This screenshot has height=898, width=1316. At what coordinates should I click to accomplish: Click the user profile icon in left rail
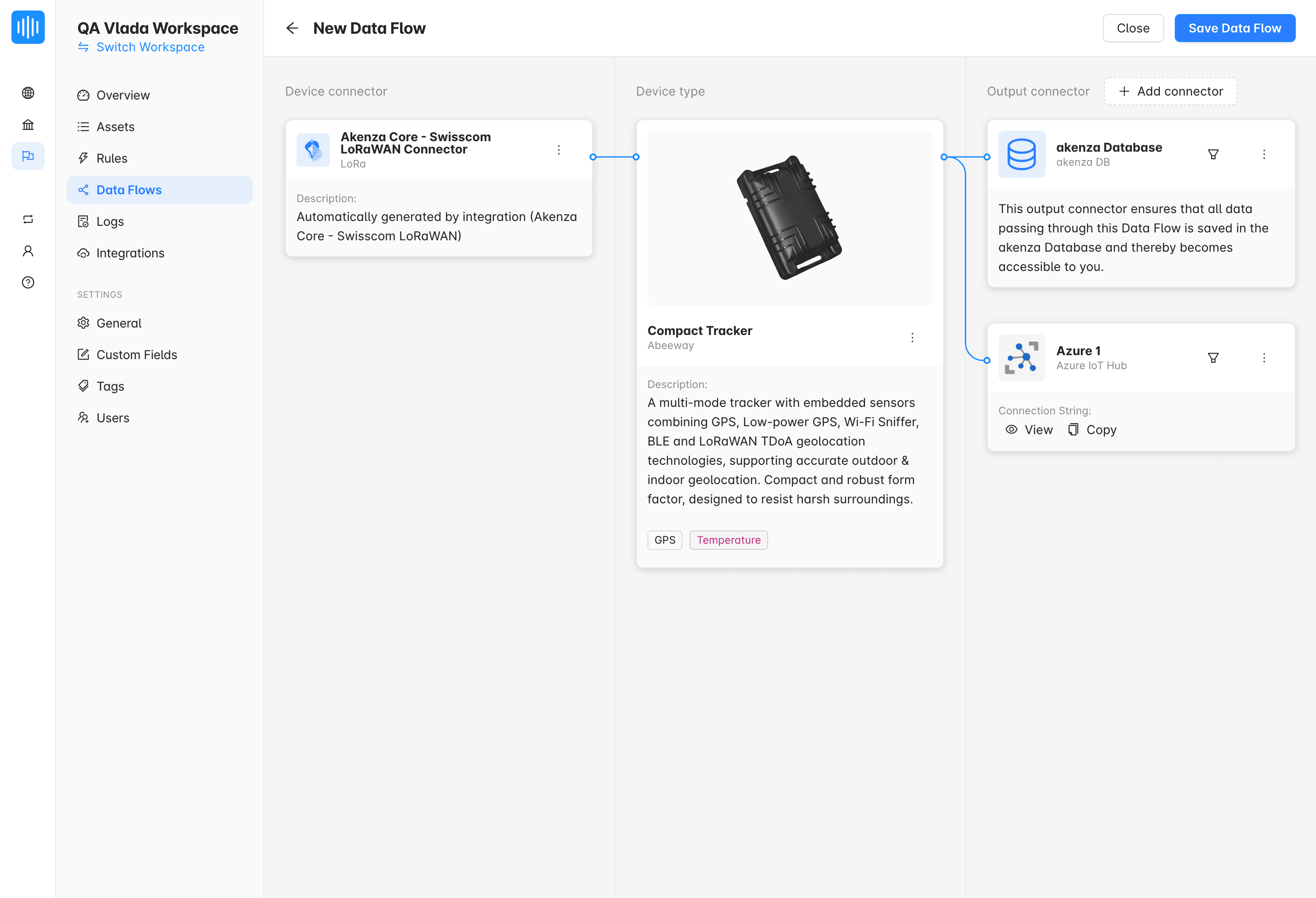pos(28,251)
